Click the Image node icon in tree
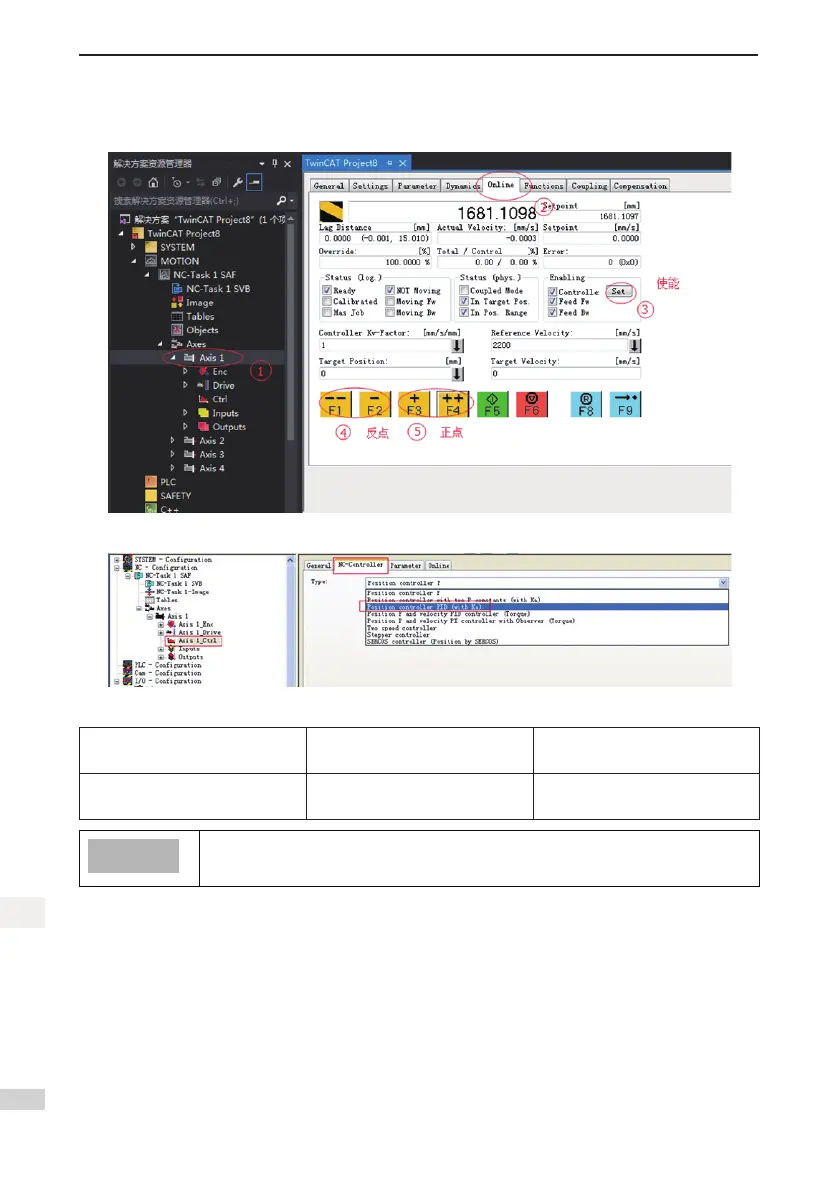The width and height of the screenshot is (839, 1191). pyautogui.click(x=177, y=302)
